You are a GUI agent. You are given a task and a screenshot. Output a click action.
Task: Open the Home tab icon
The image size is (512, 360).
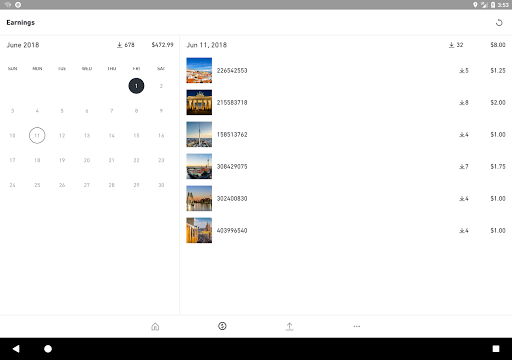coord(155,326)
